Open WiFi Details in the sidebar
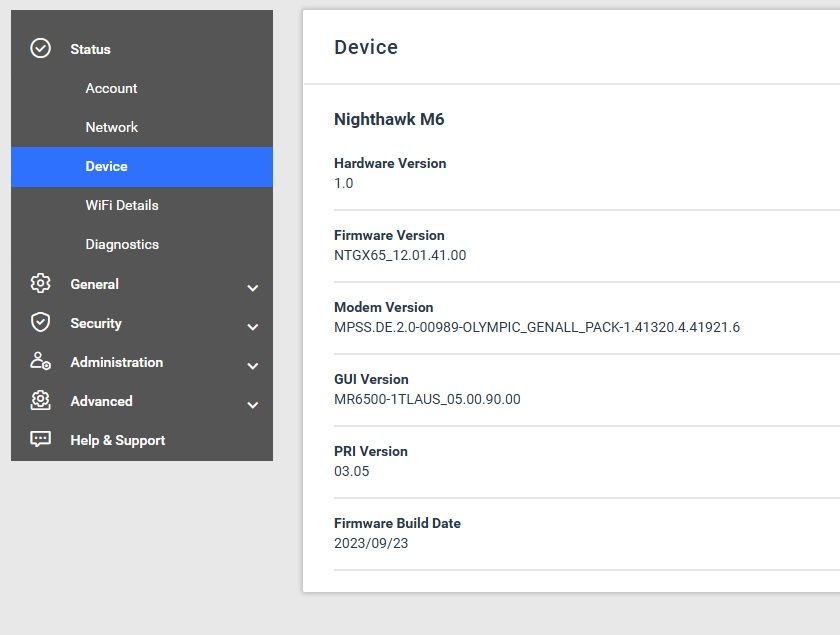This screenshot has width=840, height=635. pos(122,205)
